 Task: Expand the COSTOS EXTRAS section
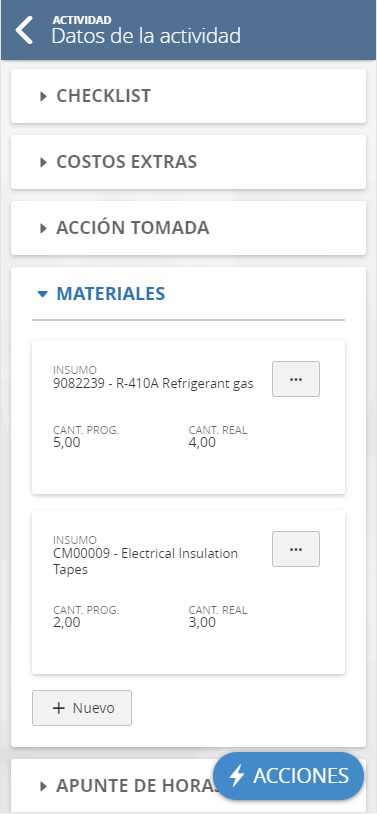[x=188, y=162]
